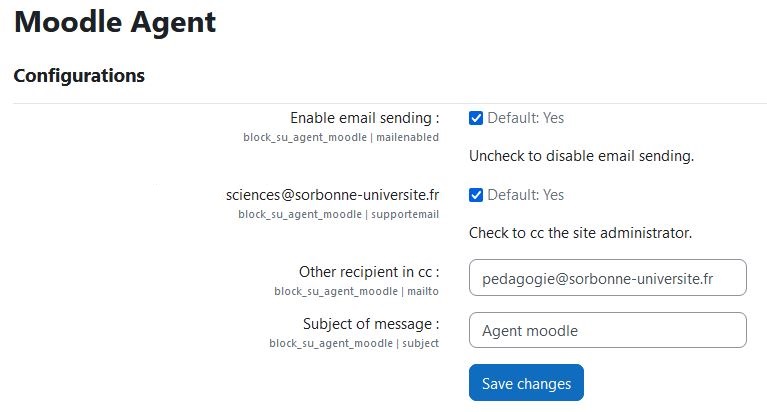Toggle the cc site administrator checkbox

[475, 195]
